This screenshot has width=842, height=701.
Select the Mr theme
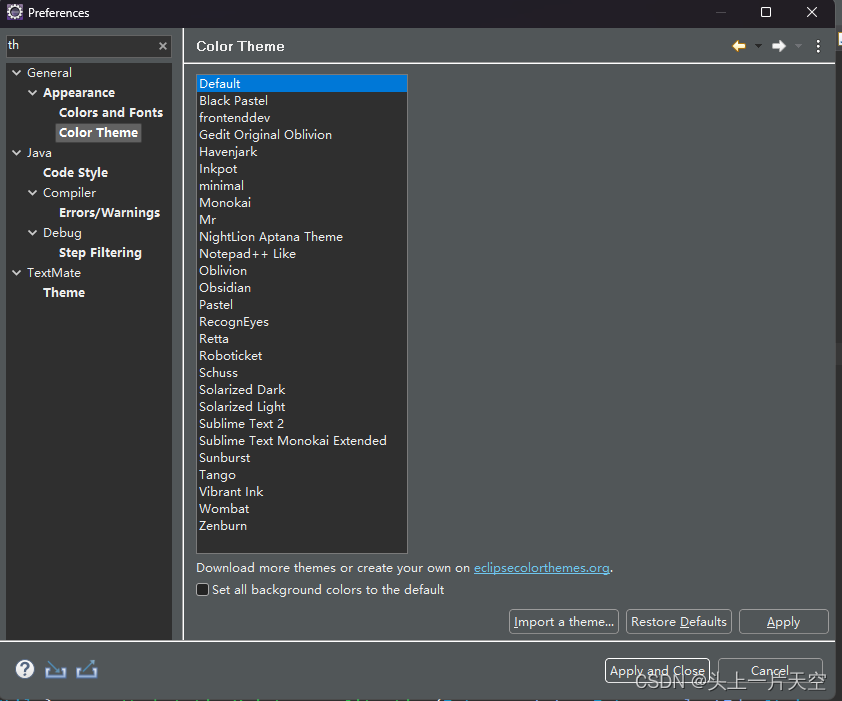(x=302, y=220)
